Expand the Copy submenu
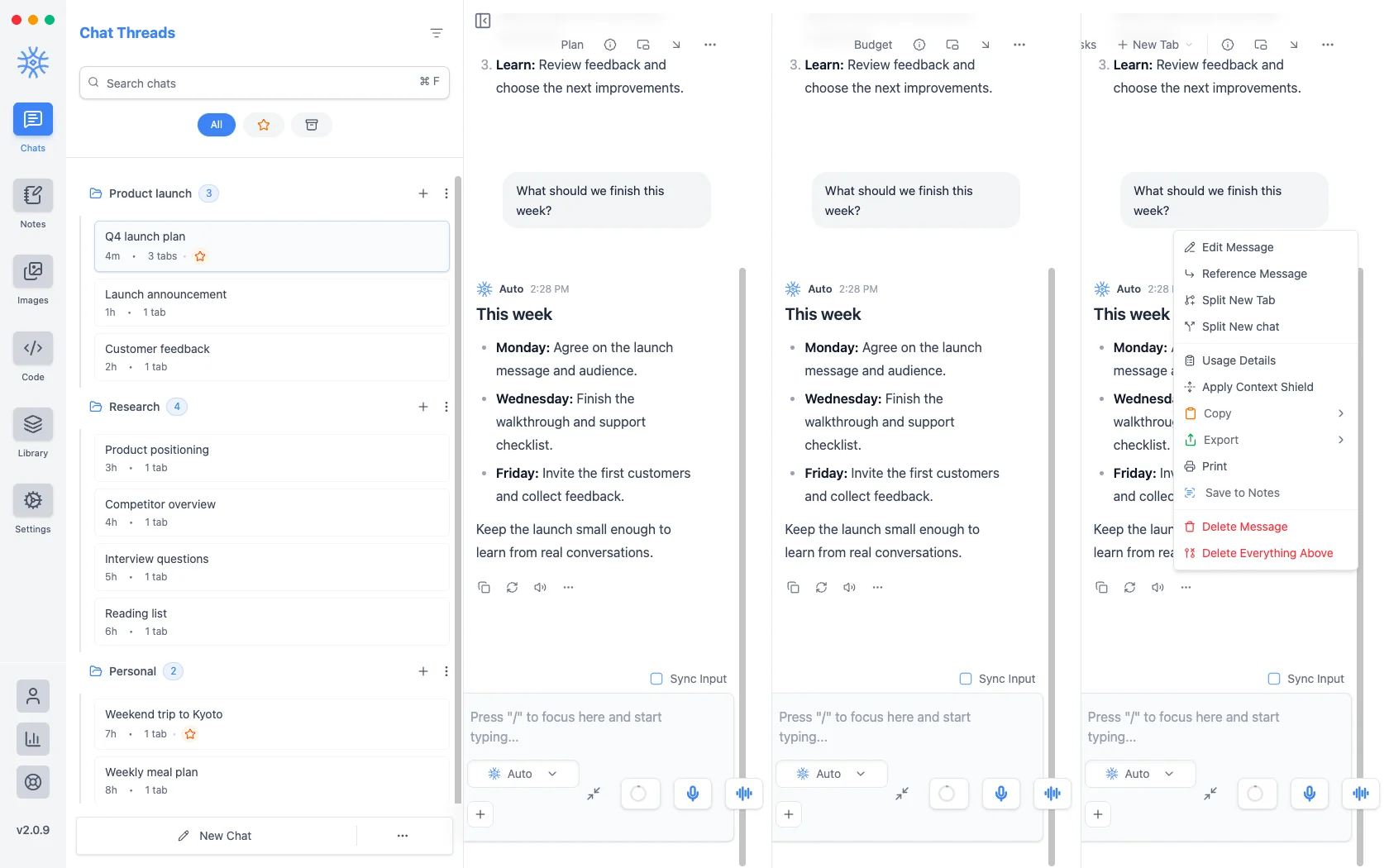1389x868 pixels. pyautogui.click(x=1266, y=413)
